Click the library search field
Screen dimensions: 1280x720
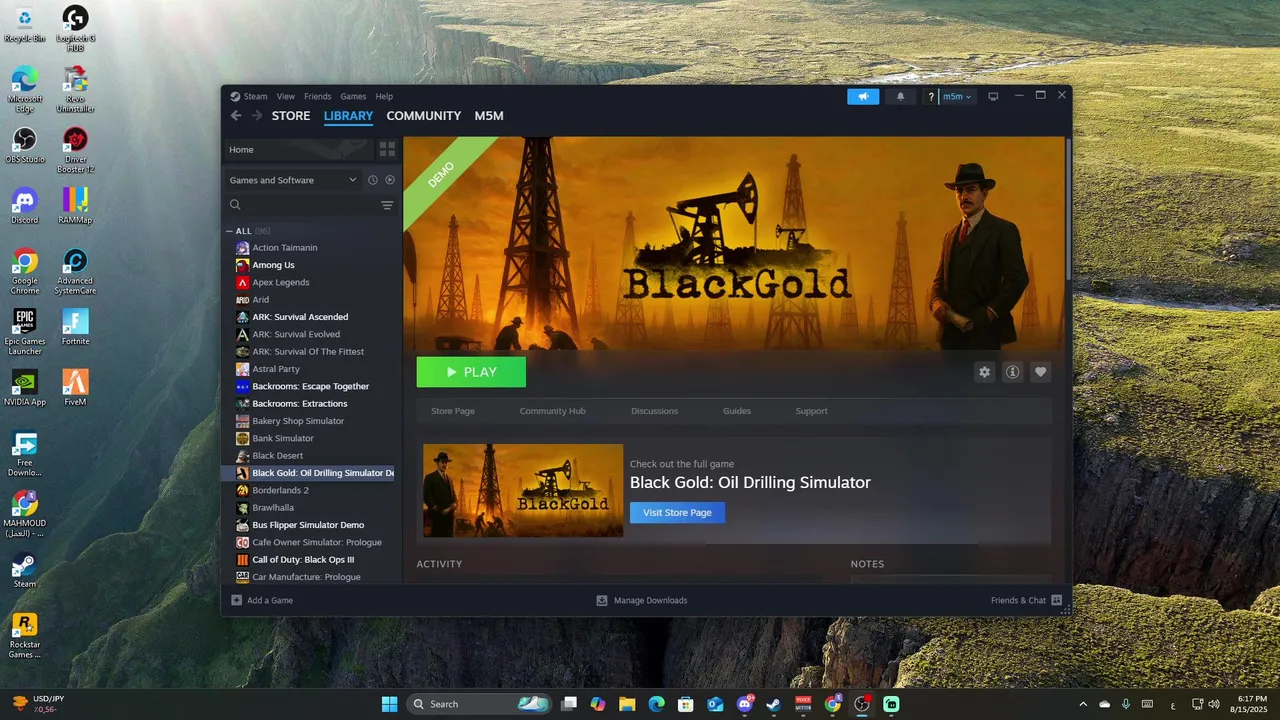pos(302,205)
